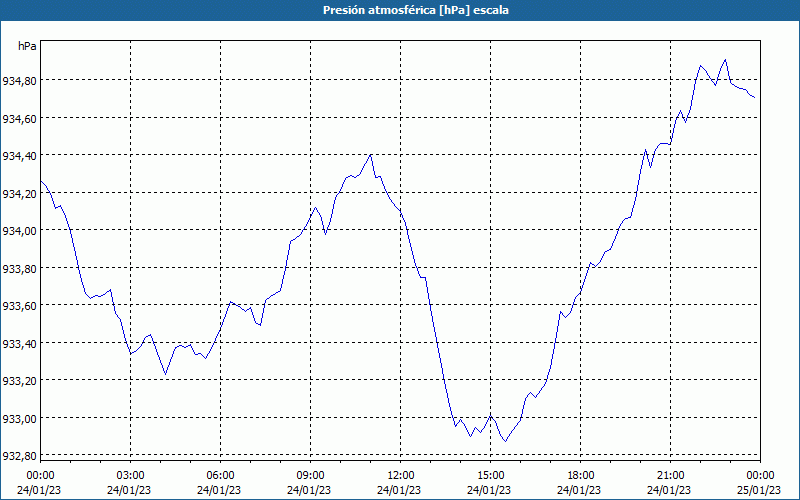Click the 06:00 time label

pos(220,476)
